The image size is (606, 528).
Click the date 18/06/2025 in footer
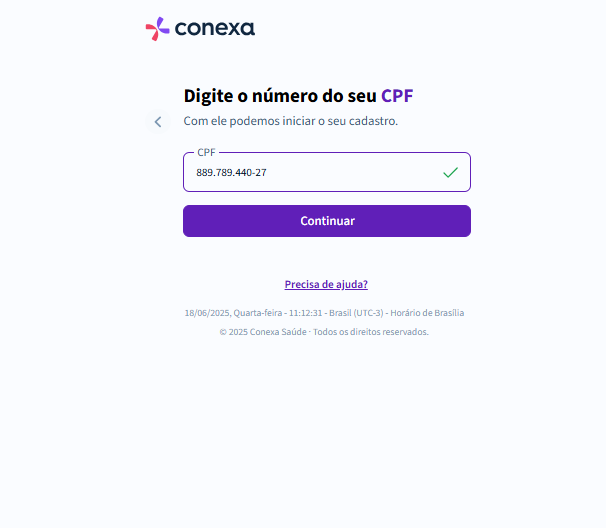tap(207, 313)
